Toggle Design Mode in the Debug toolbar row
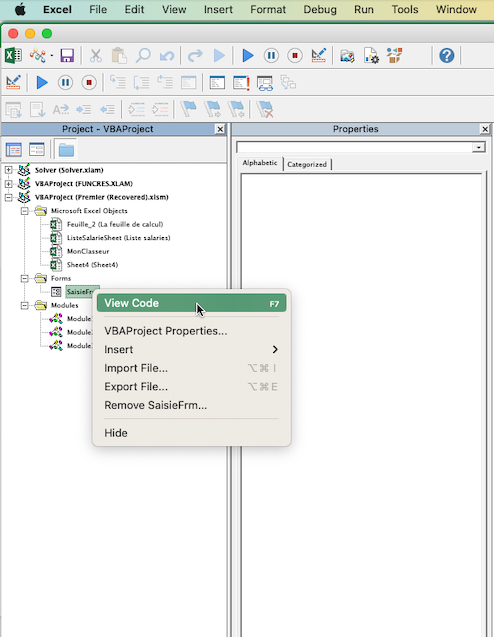 click(x=13, y=82)
